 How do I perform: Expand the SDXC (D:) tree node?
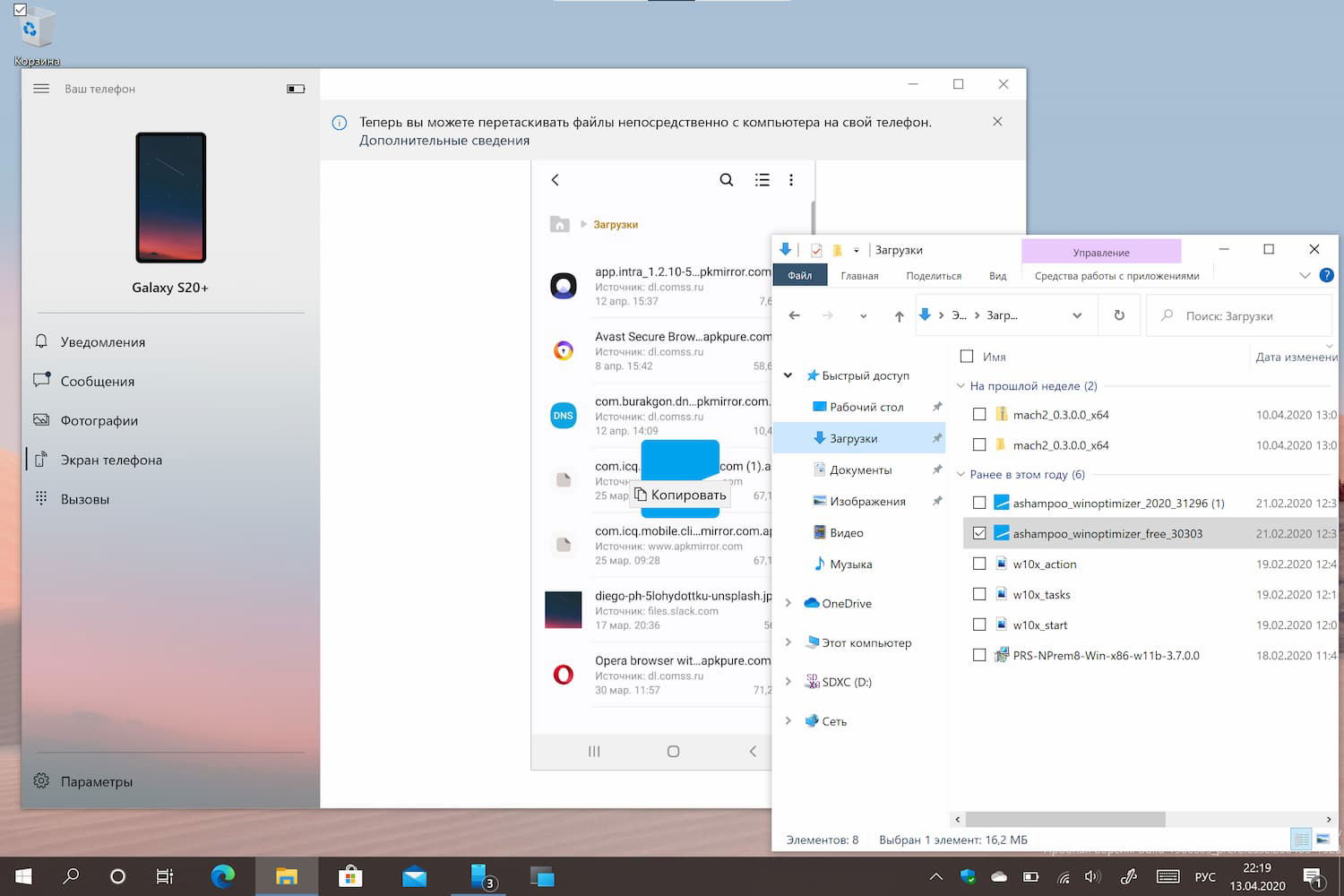(788, 683)
